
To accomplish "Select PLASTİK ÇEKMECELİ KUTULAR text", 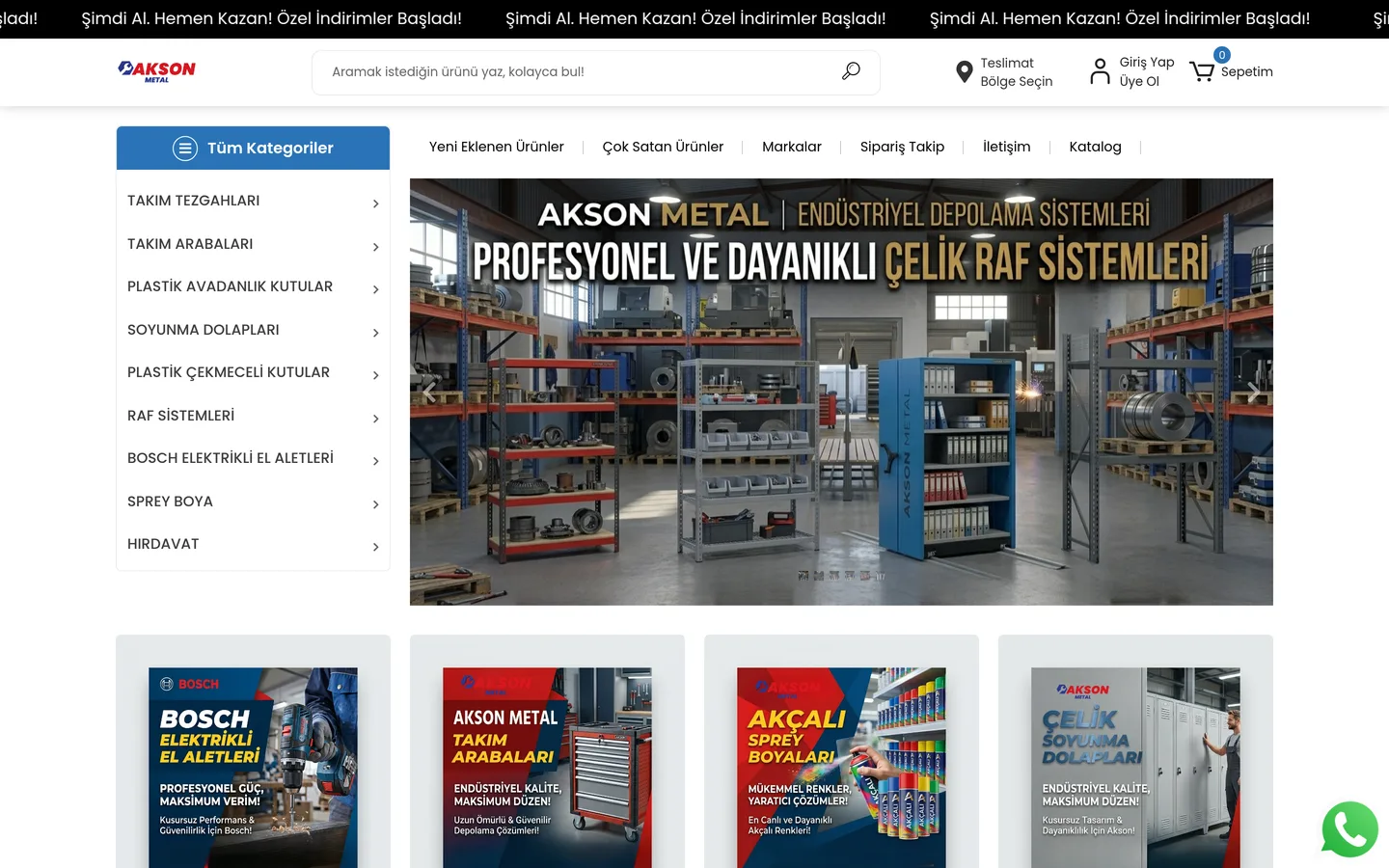I will pyautogui.click(x=229, y=372).
